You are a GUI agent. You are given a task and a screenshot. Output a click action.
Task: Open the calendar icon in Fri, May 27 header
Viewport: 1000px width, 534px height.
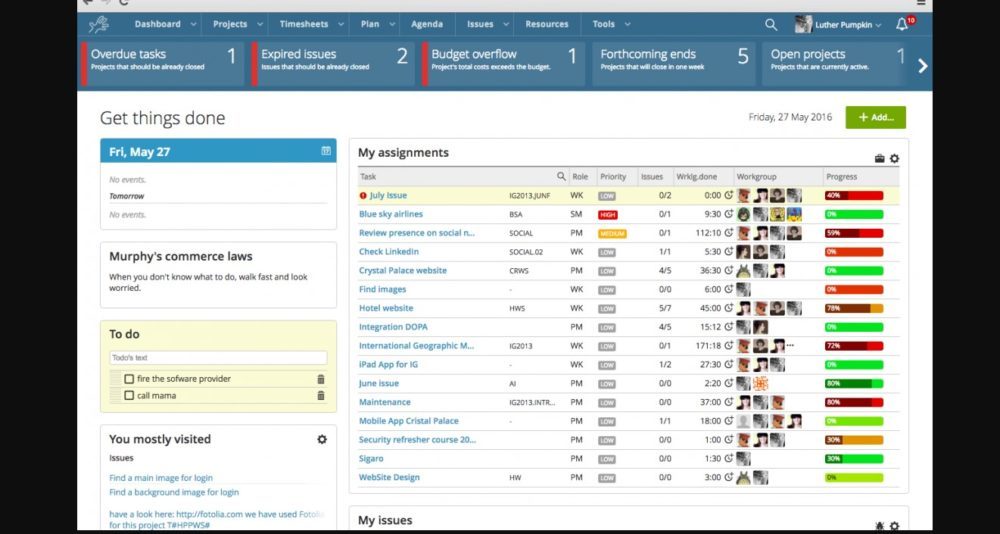coord(326,151)
